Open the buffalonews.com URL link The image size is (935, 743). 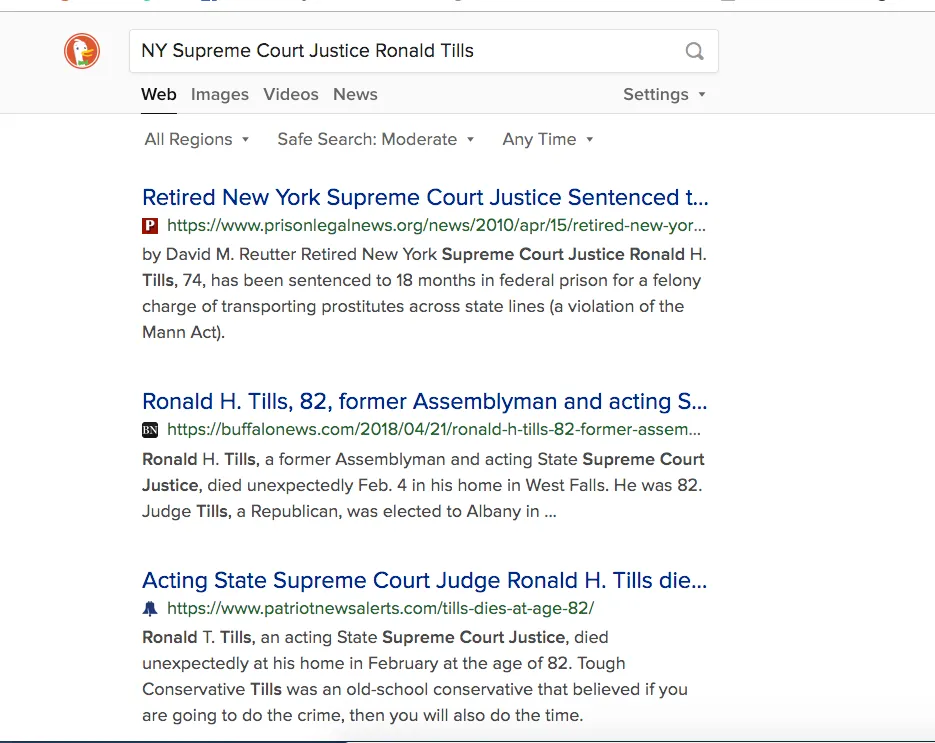click(434, 429)
